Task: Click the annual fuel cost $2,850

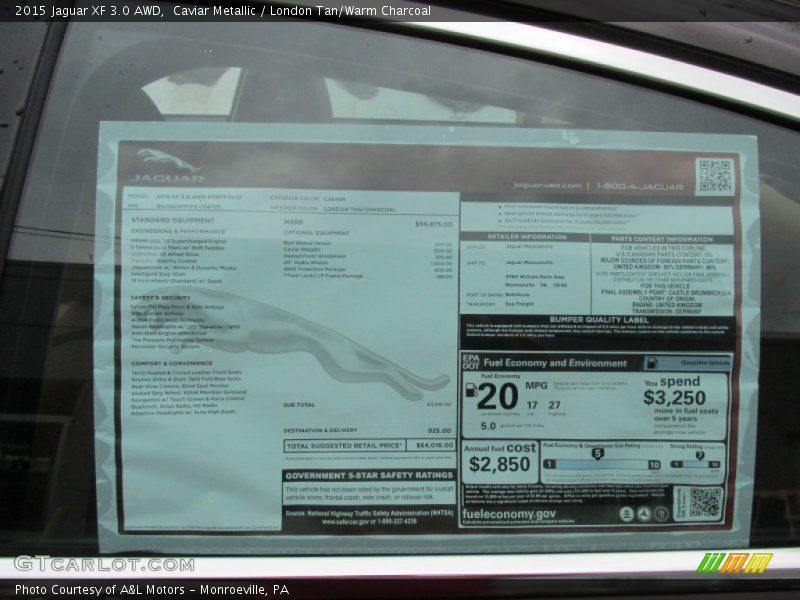Action: click(499, 464)
